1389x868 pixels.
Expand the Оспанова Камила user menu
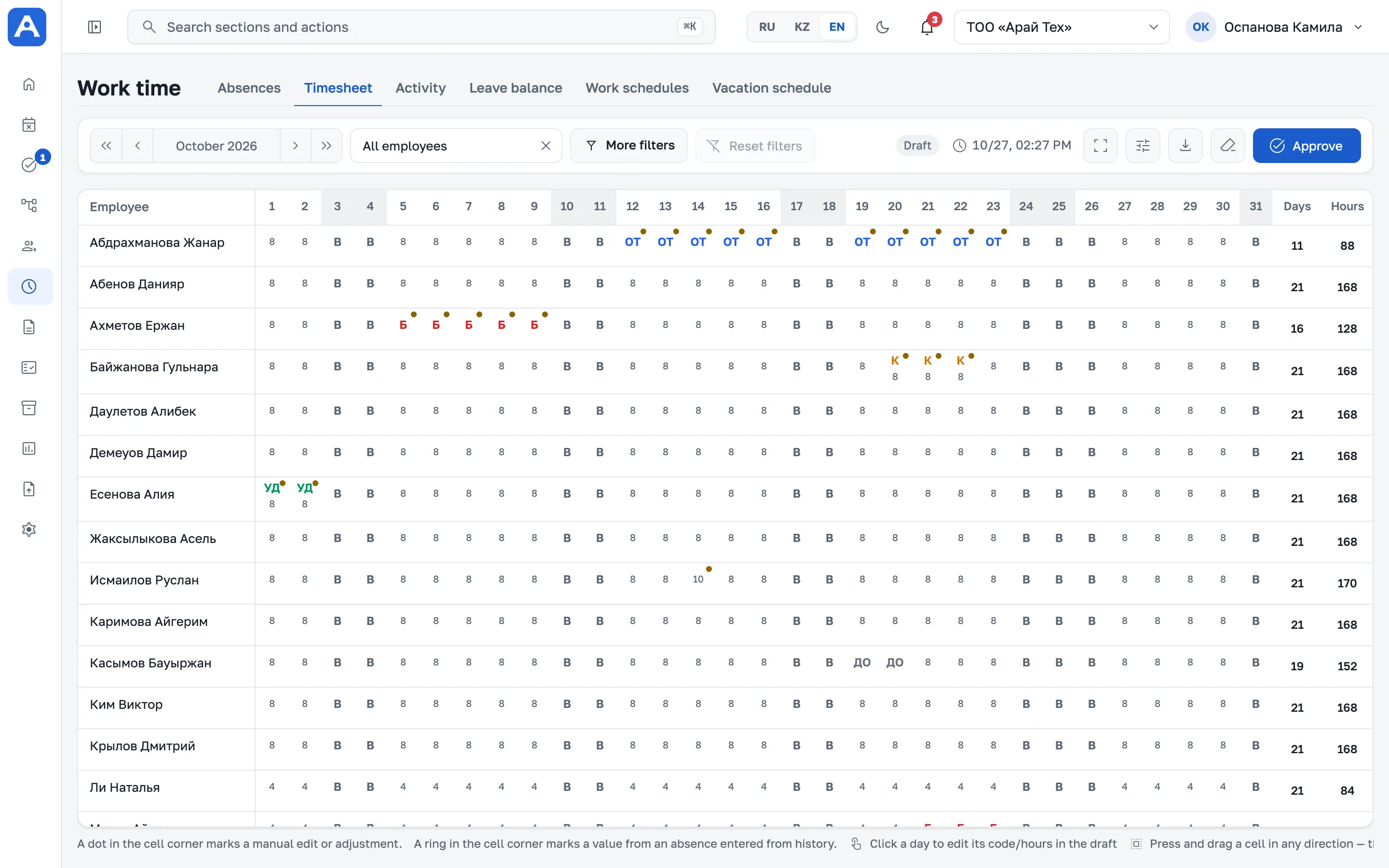[1274, 27]
